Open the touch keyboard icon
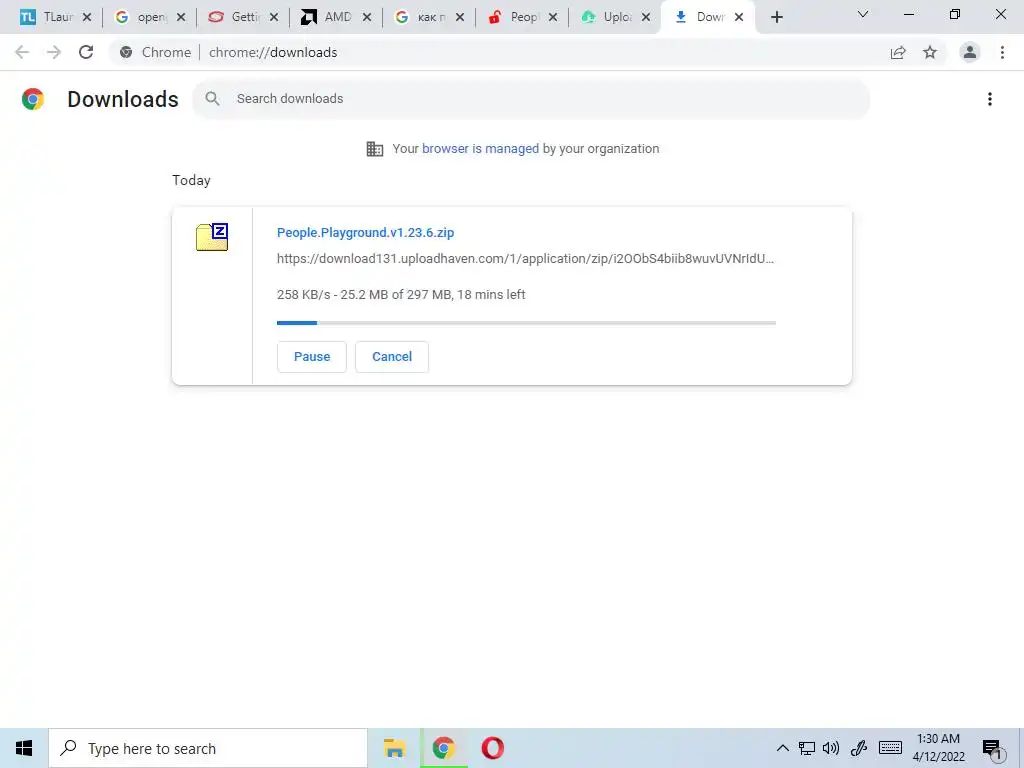Viewport: 1024px width, 768px height. coord(890,748)
